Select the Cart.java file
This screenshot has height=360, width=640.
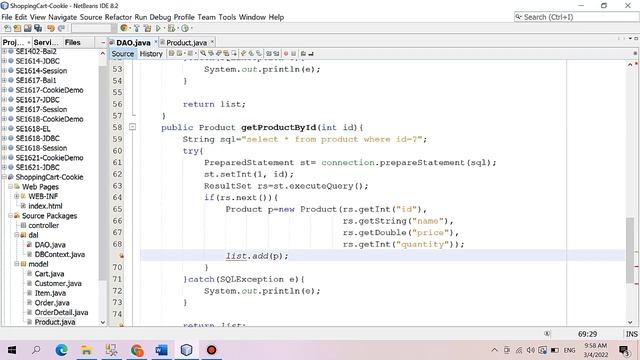tap(49, 273)
